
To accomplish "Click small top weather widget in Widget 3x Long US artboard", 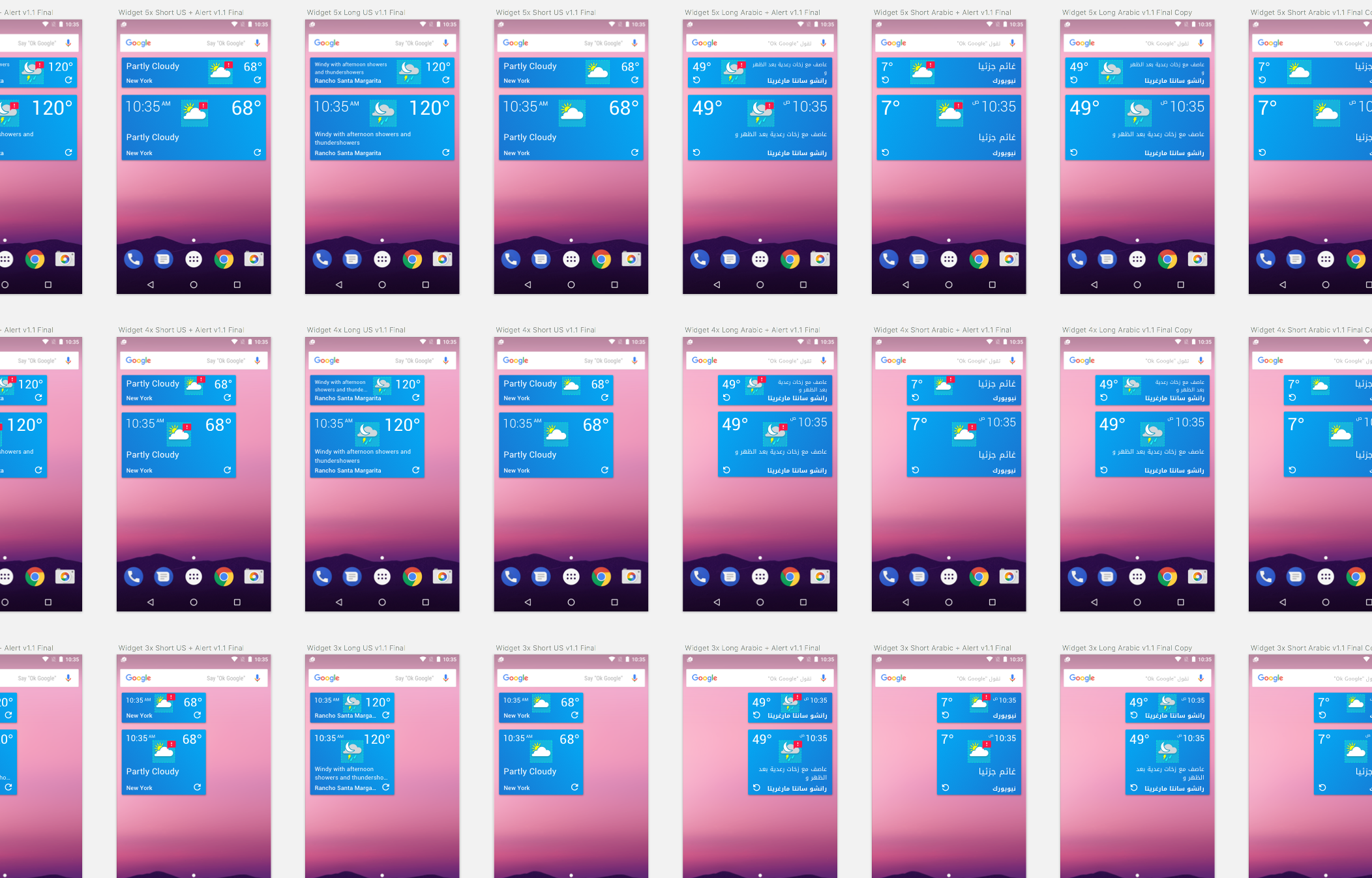I will tap(352, 708).
